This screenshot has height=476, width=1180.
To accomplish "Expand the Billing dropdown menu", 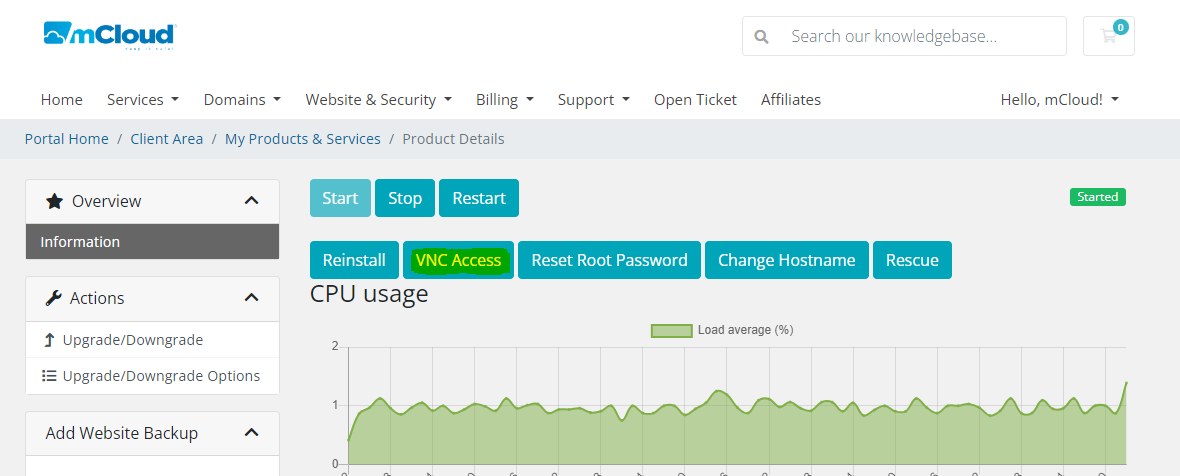I will coord(504,100).
